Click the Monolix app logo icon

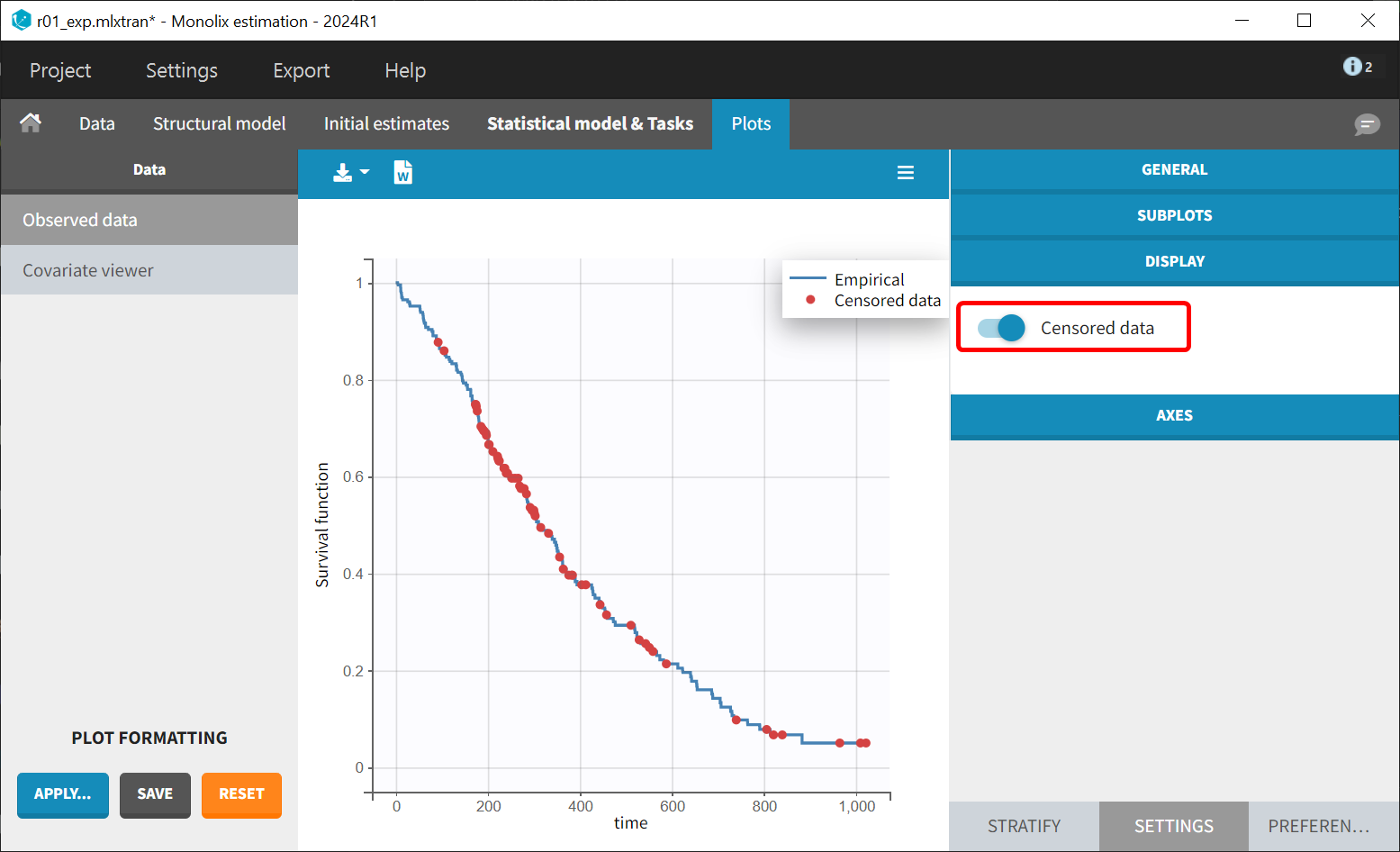point(21,20)
